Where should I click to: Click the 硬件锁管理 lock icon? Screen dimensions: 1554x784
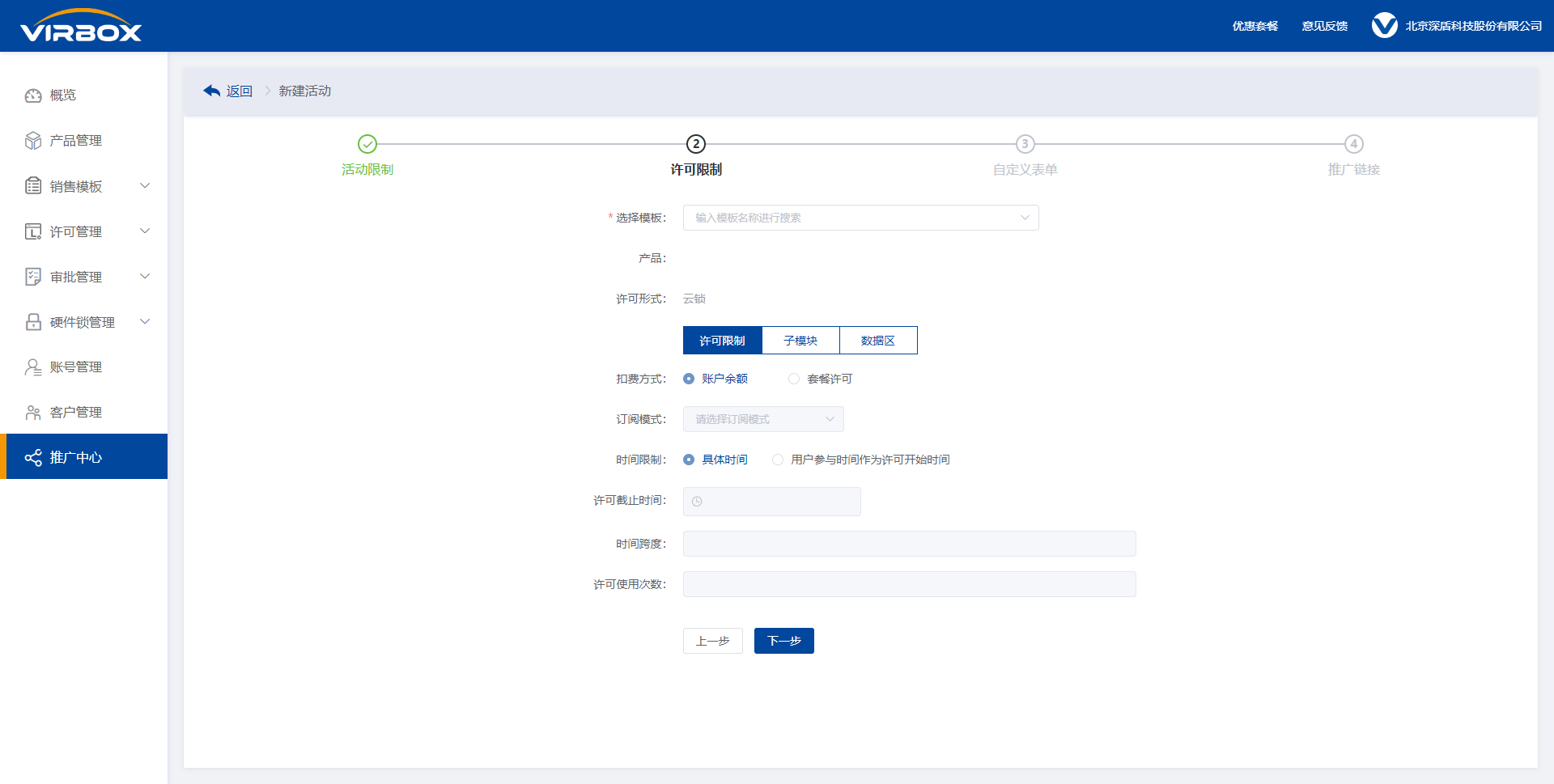(x=33, y=322)
